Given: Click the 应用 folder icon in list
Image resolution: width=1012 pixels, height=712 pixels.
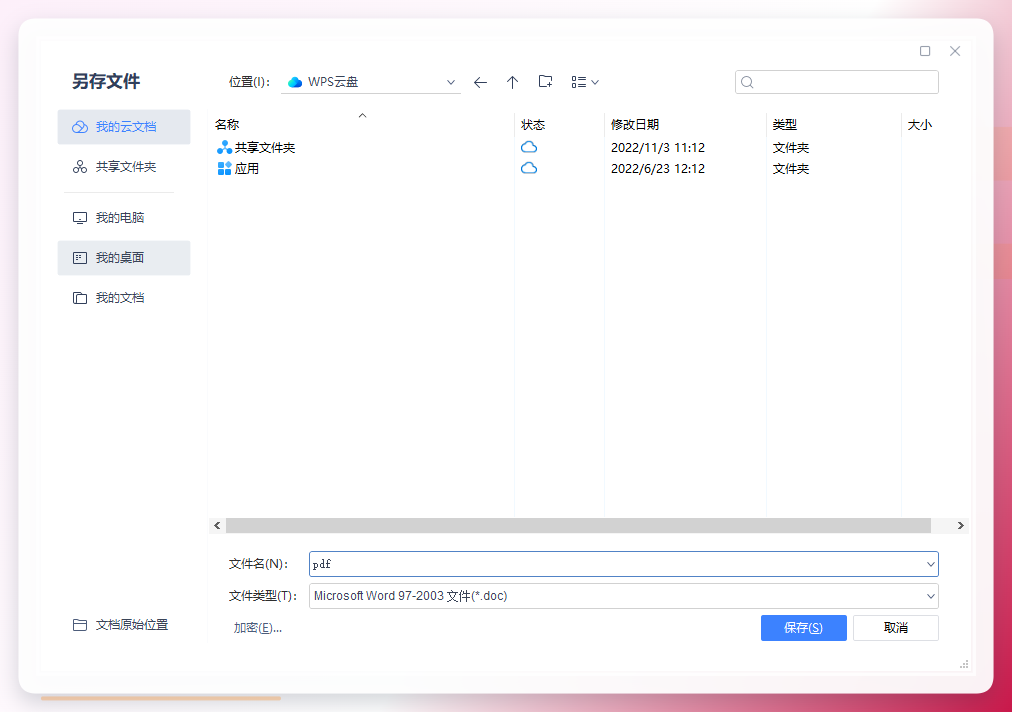Looking at the screenshot, I should point(224,168).
